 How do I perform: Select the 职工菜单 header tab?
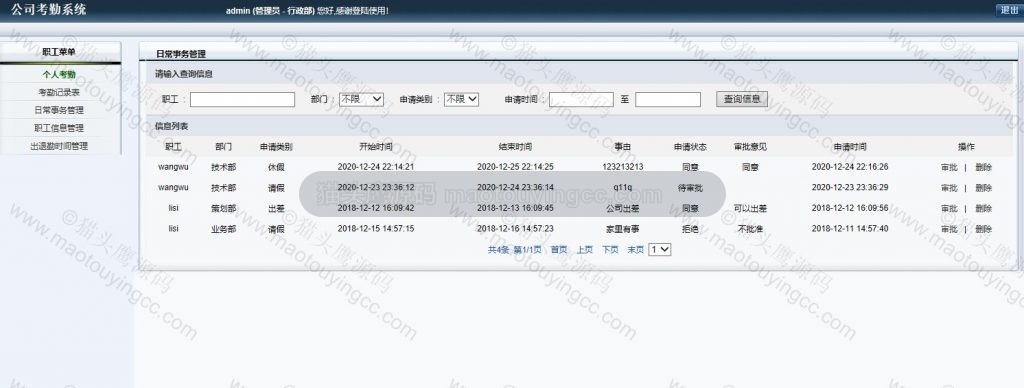click(x=59, y=52)
